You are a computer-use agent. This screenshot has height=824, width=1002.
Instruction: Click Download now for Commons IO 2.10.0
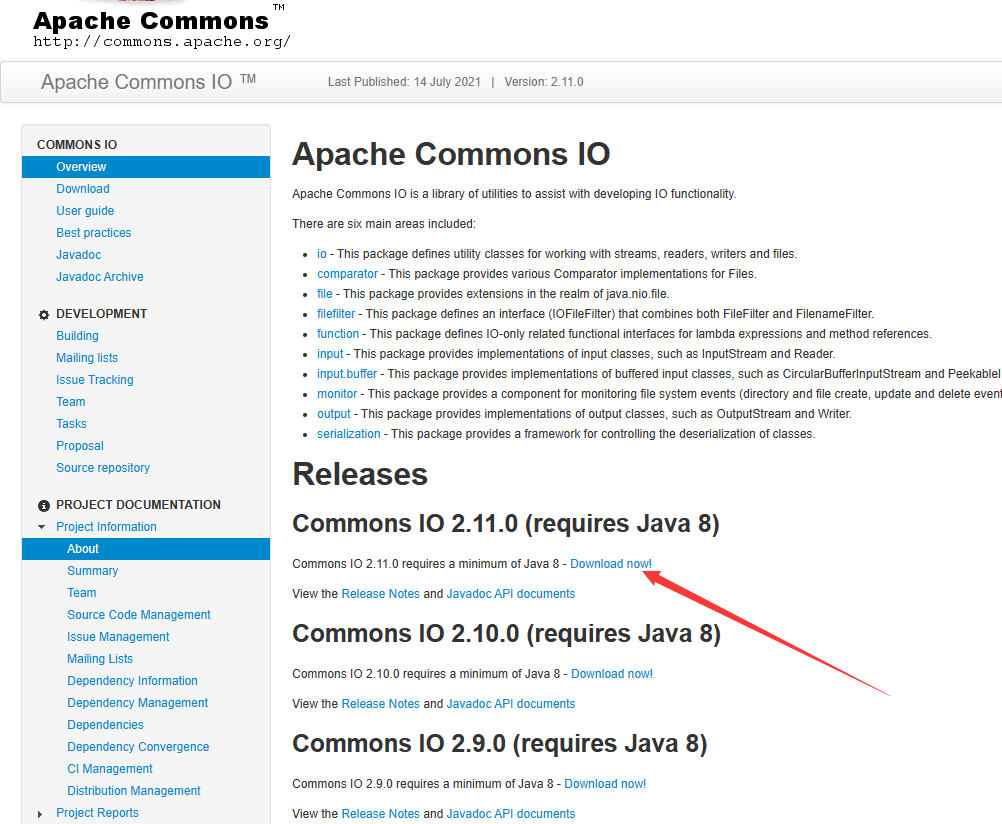612,674
